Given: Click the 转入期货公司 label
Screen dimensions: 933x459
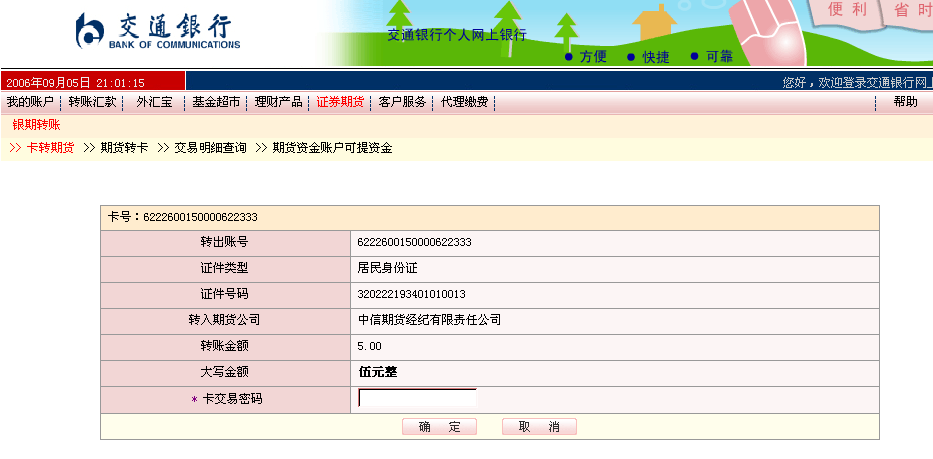Looking at the screenshot, I should [x=224, y=320].
